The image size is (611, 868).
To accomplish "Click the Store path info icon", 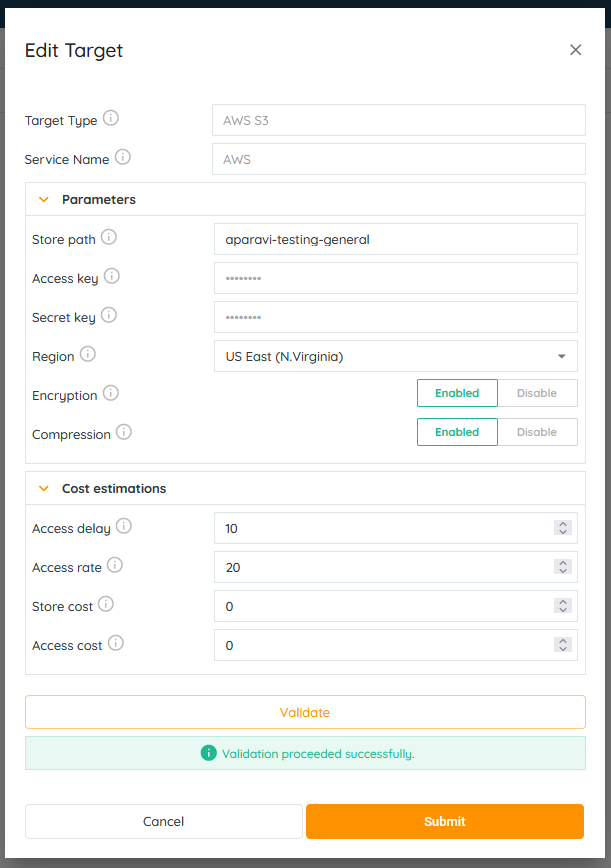I will (109, 238).
